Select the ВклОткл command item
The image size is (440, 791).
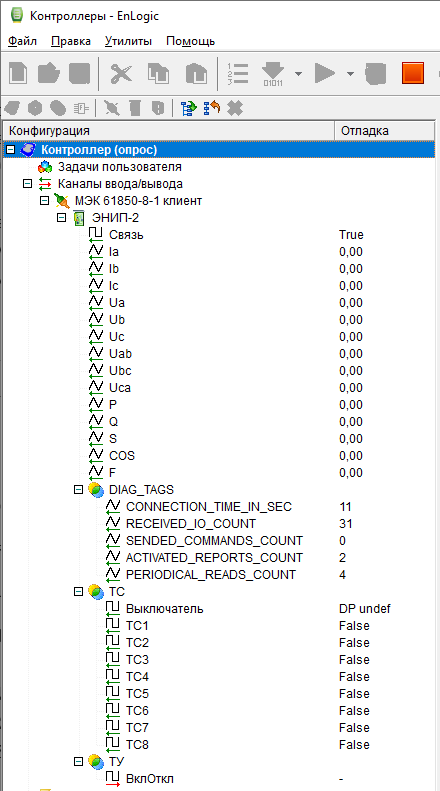point(149,779)
